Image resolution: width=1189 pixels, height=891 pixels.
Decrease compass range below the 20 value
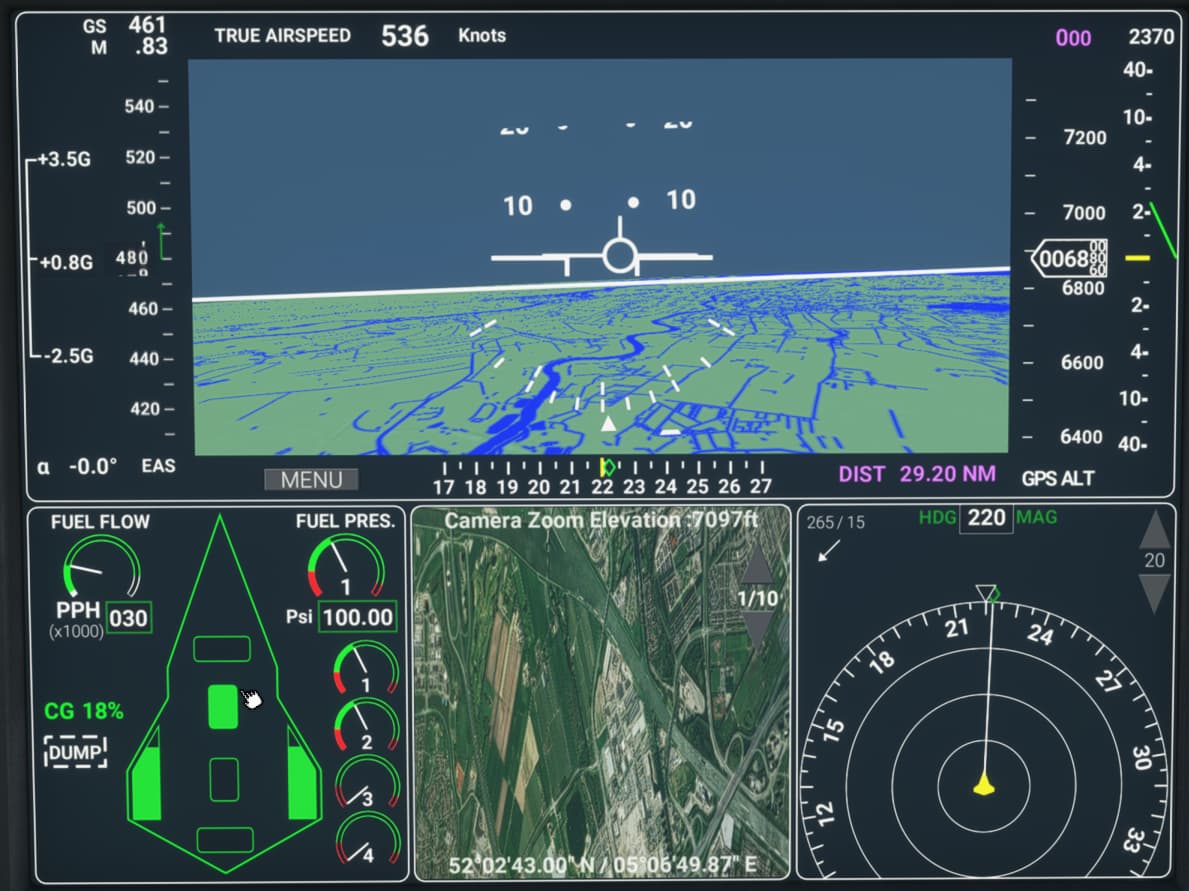click(1154, 593)
